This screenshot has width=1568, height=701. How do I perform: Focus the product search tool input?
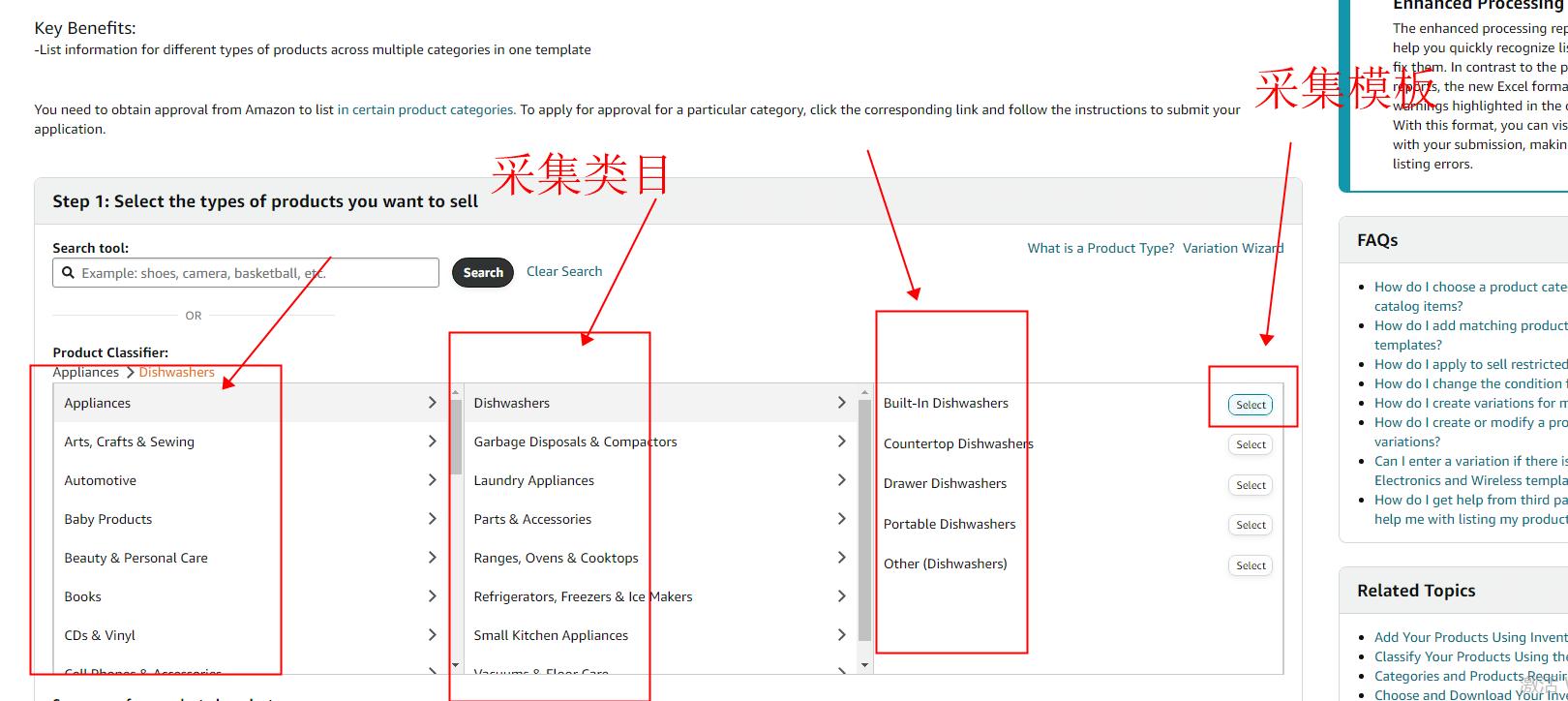pos(246,273)
